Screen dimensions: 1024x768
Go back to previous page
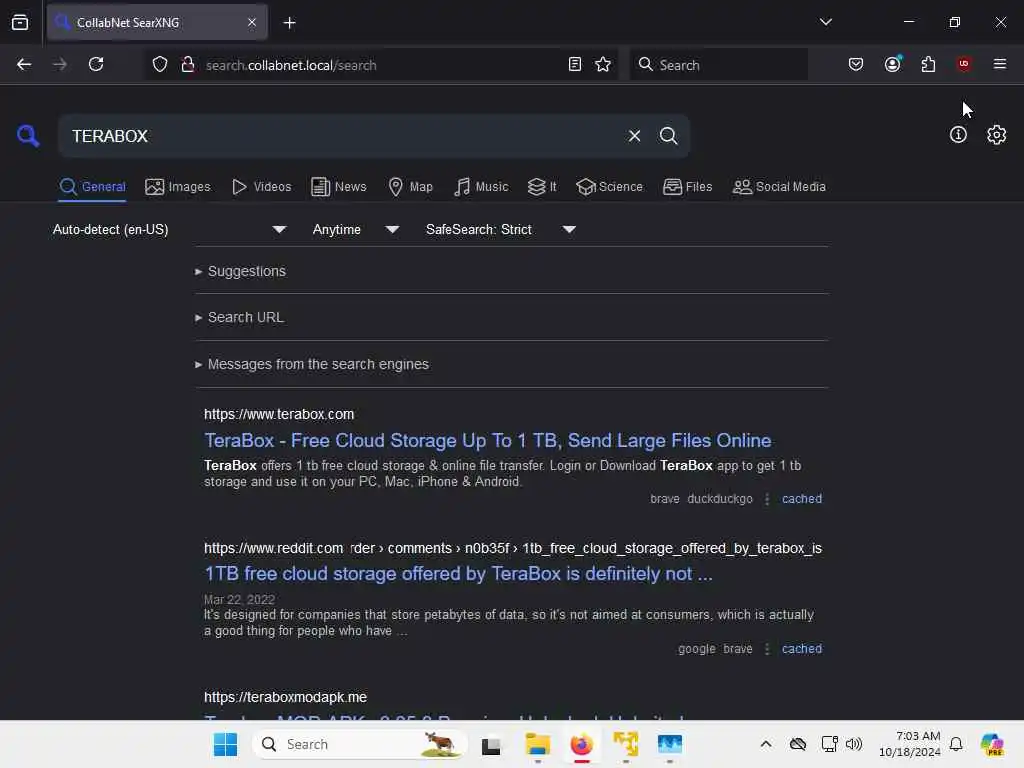point(24,65)
